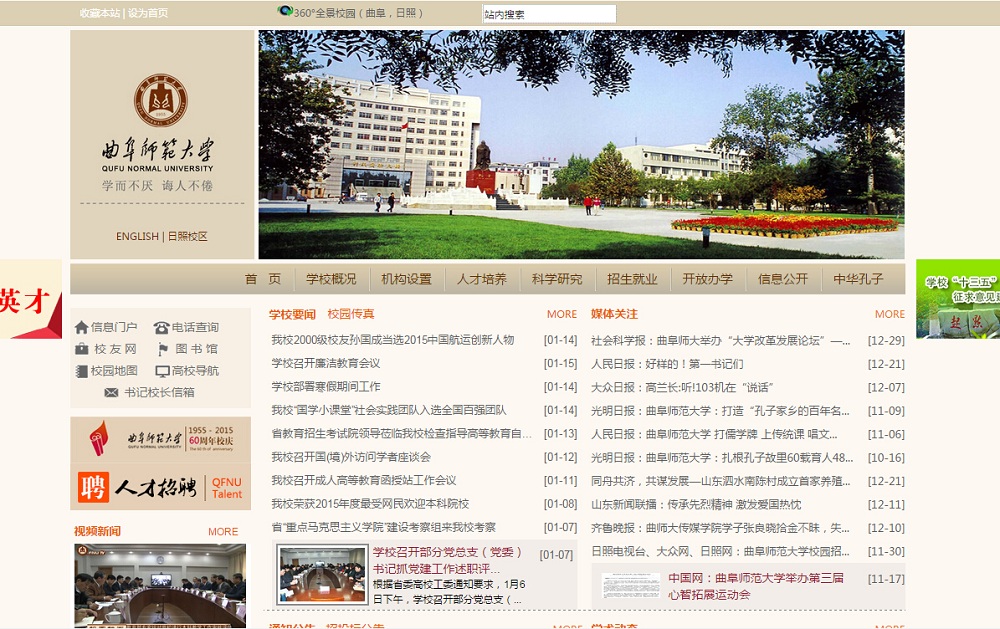Open media item 大众日报：高兰长 103机在说话

(682, 387)
